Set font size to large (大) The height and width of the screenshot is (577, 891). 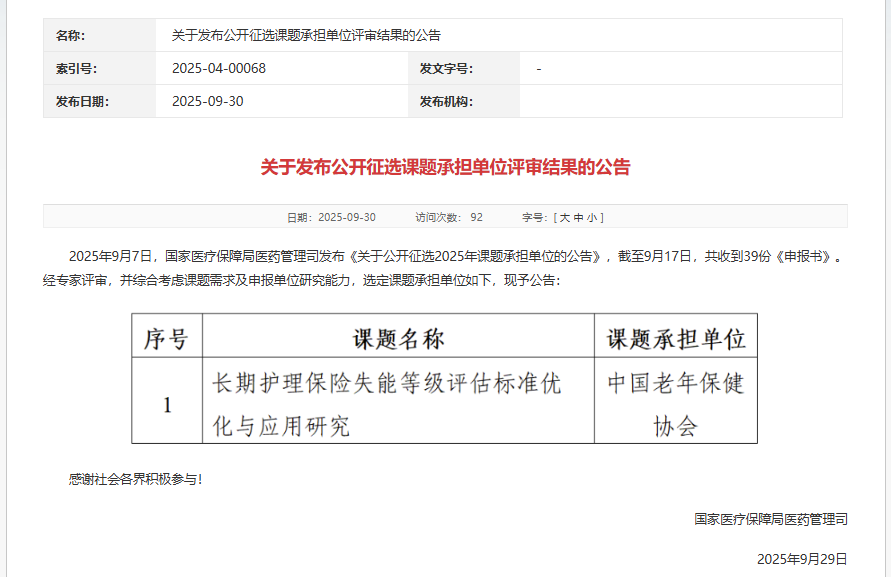(x=565, y=217)
